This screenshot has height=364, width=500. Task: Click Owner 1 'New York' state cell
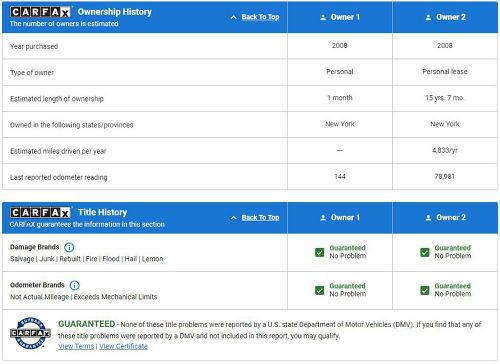tap(340, 124)
